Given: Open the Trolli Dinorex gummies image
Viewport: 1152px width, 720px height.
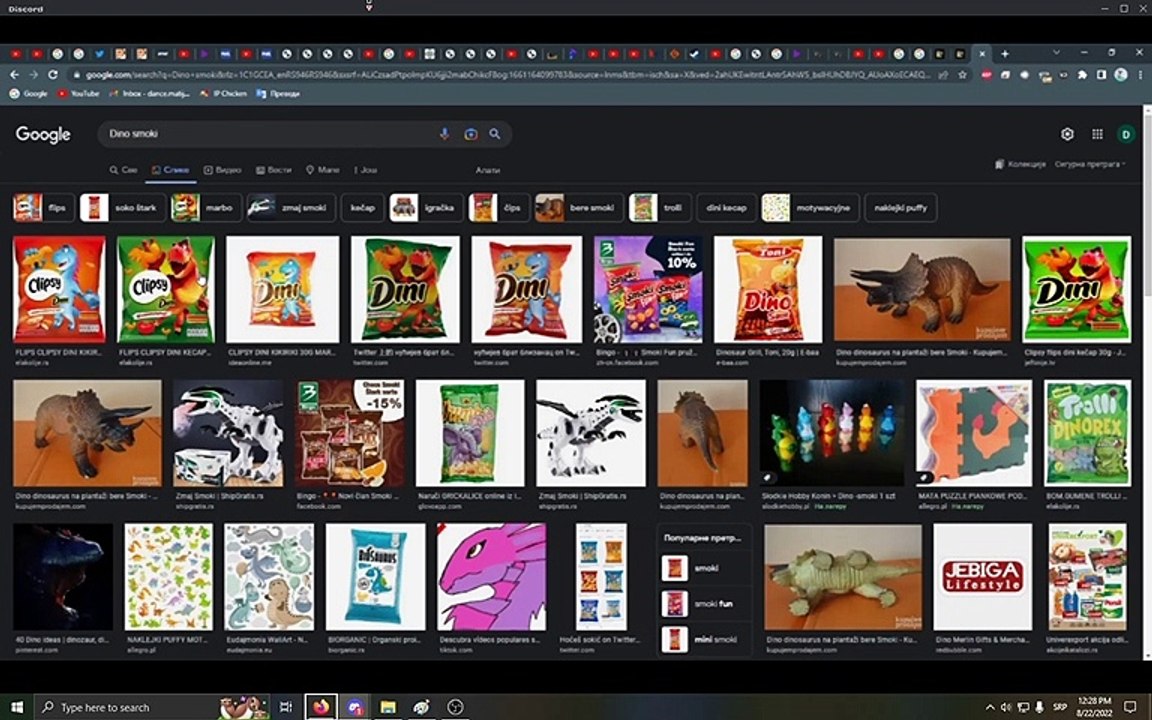Looking at the screenshot, I should click(x=1087, y=433).
